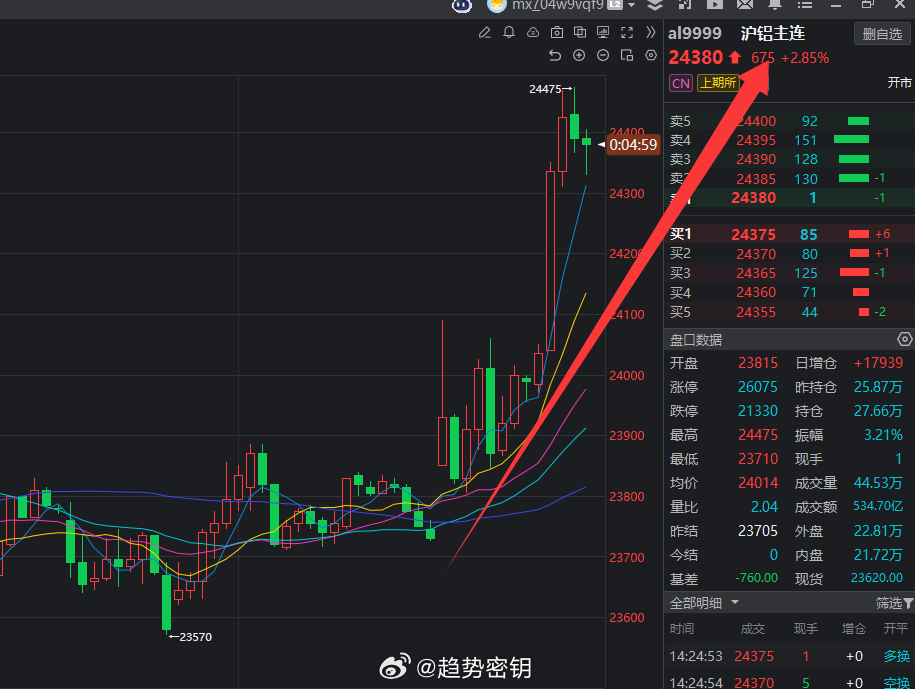Zoom out of the chart with the minus icon
The height and width of the screenshot is (689, 915).
(x=602, y=55)
